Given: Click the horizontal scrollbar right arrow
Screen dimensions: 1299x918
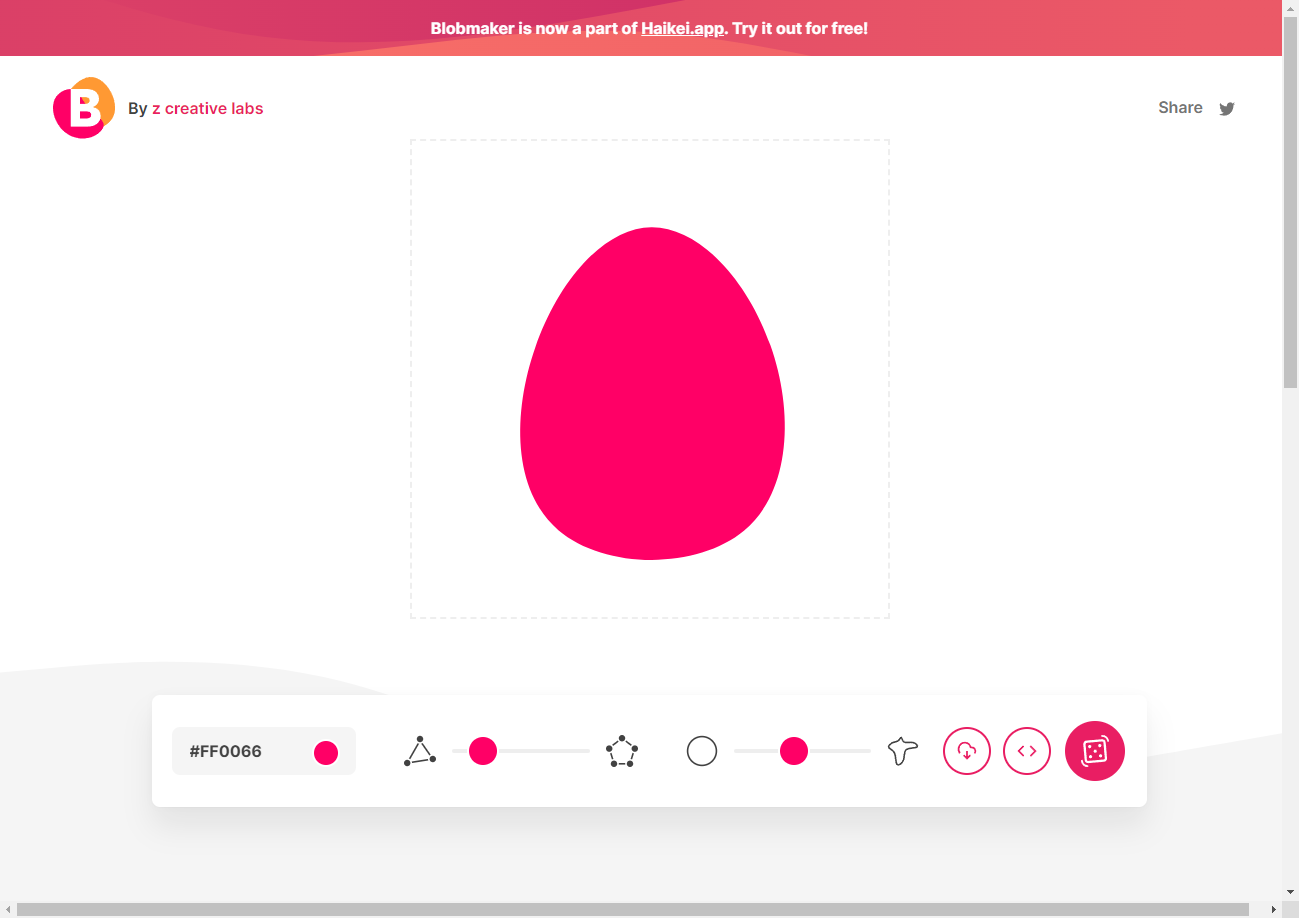Looking at the screenshot, I should 1273,909.
